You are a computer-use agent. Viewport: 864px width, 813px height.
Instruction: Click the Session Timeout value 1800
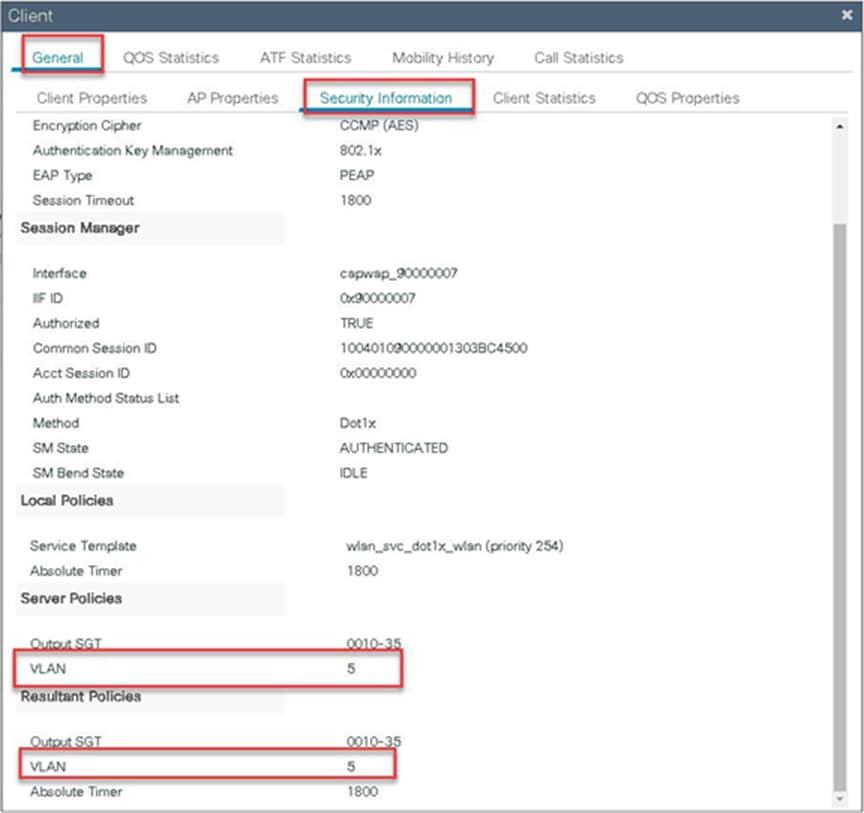coord(355,200)
